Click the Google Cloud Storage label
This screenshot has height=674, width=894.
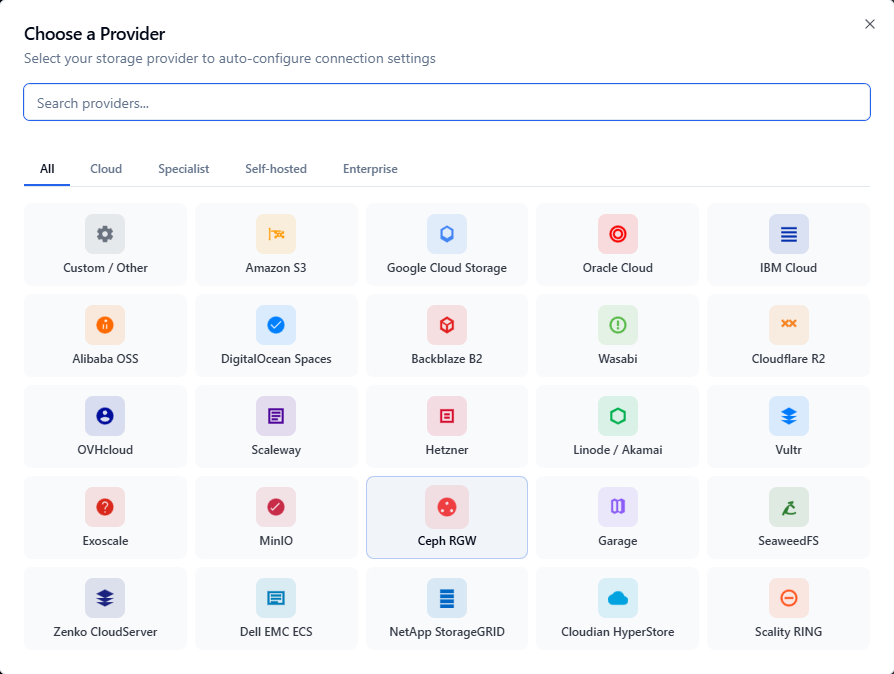pos(447,268)
